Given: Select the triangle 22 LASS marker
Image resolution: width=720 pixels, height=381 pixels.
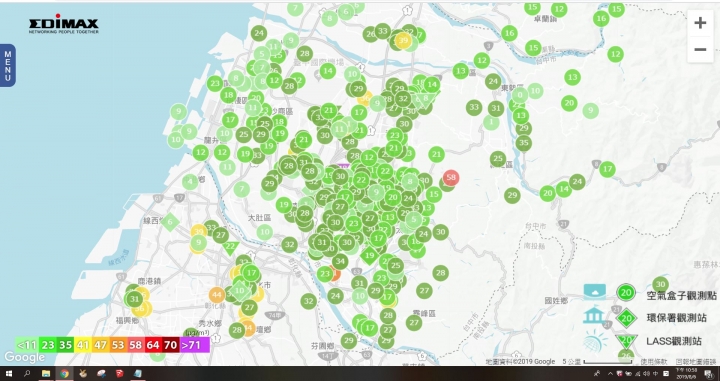Looking at the screenshot, I should [x=231, y=247].
